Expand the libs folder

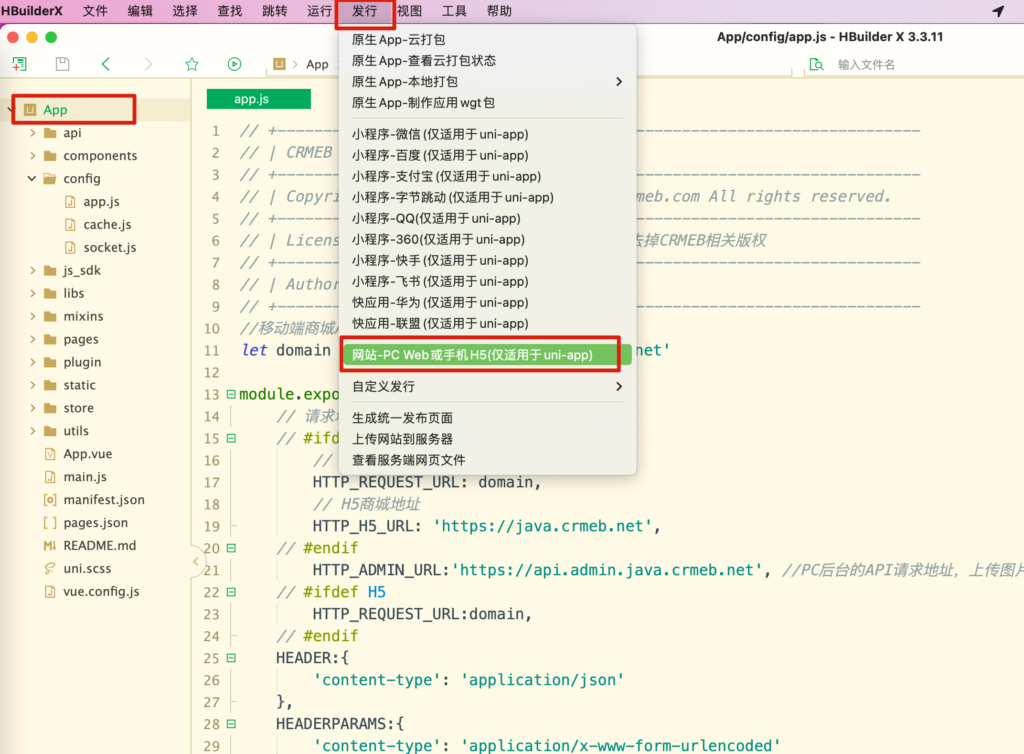click(x=33, y=293)
